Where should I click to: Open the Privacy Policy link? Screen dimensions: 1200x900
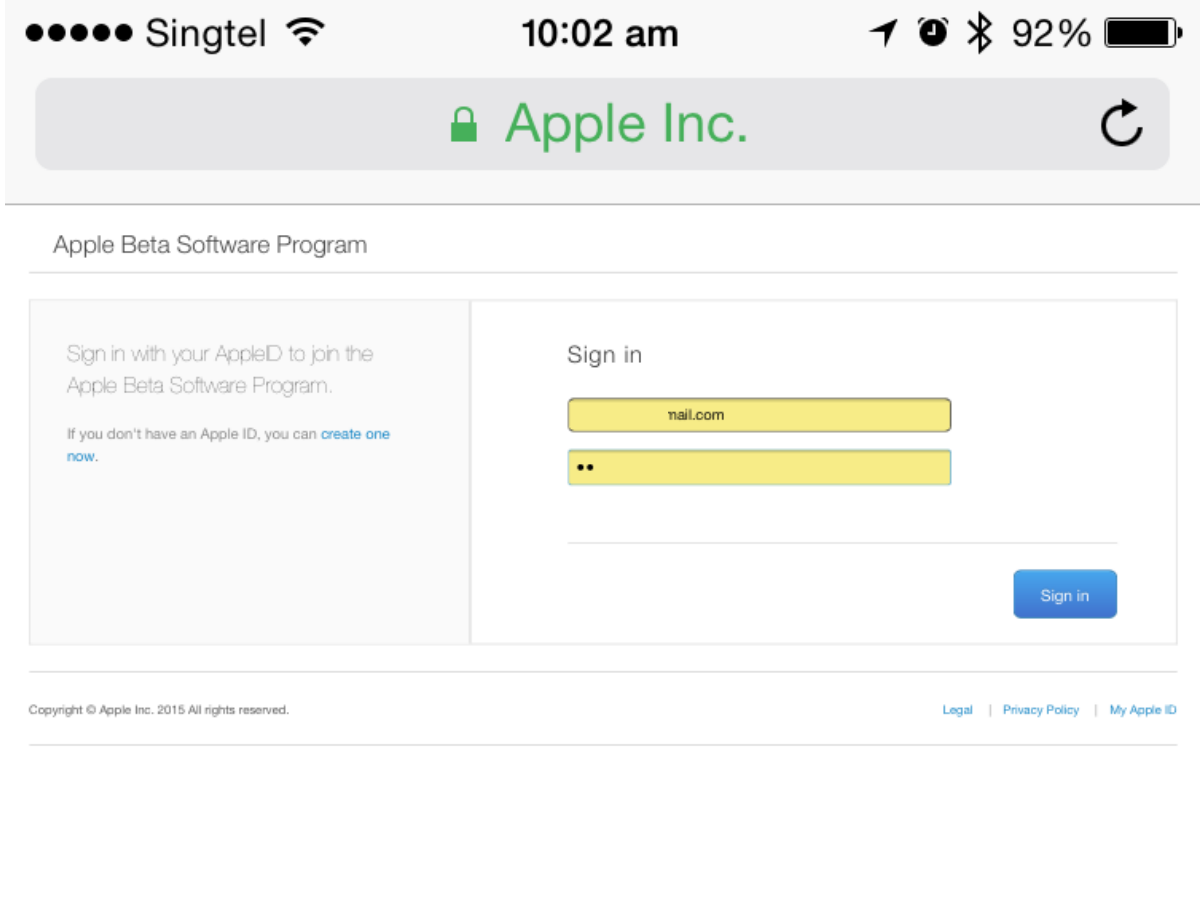[1041, 710]
